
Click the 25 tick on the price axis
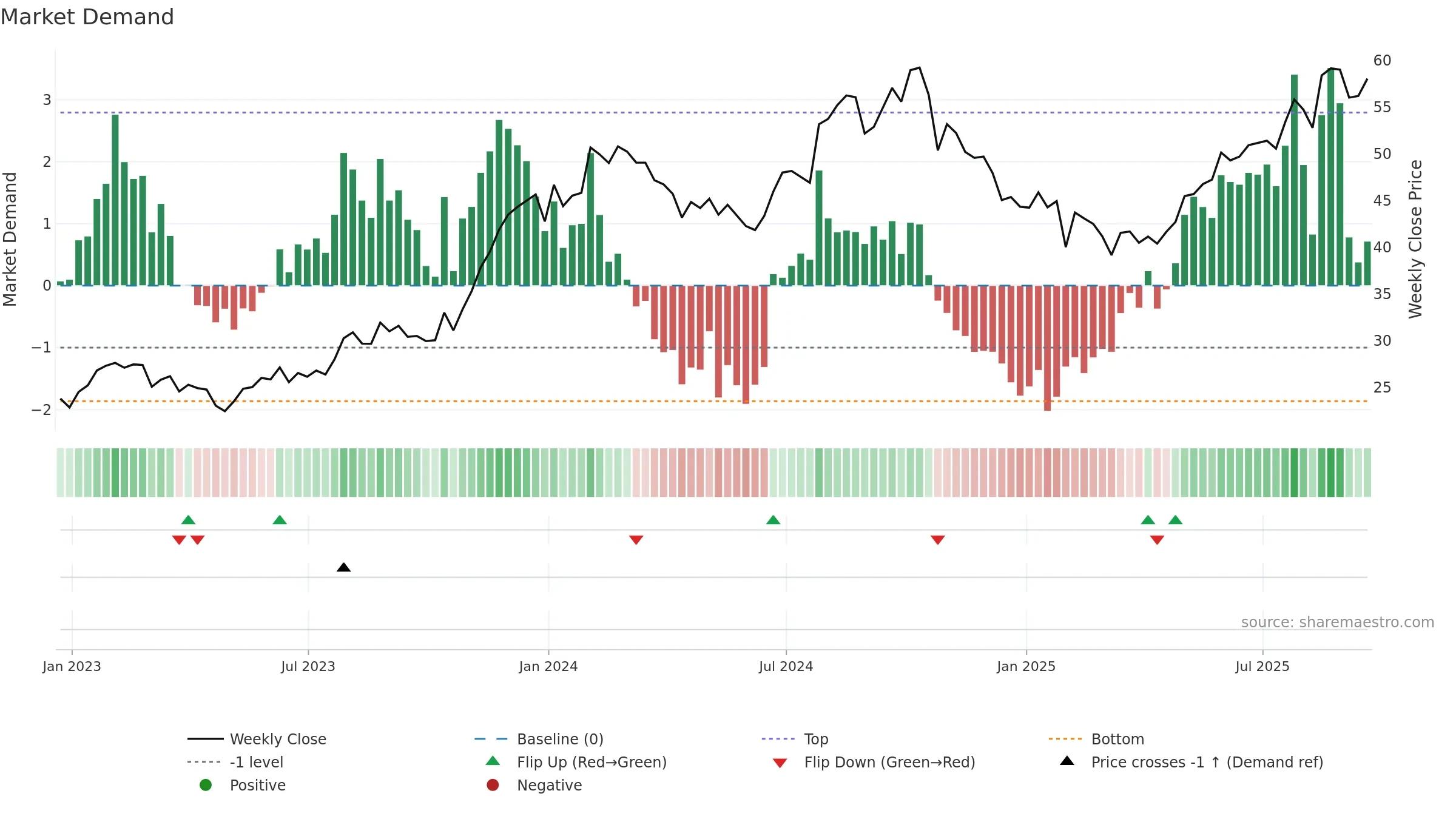tap(1382, 387)
